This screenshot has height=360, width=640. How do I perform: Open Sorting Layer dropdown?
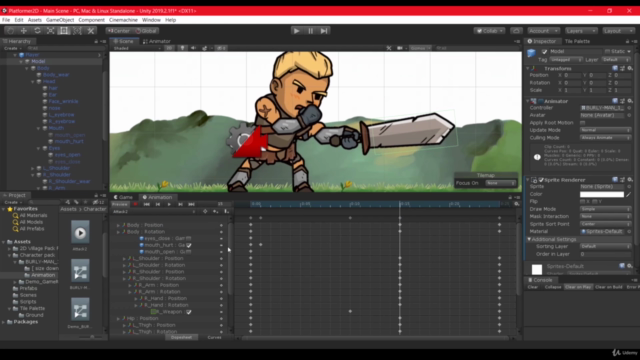605,247
